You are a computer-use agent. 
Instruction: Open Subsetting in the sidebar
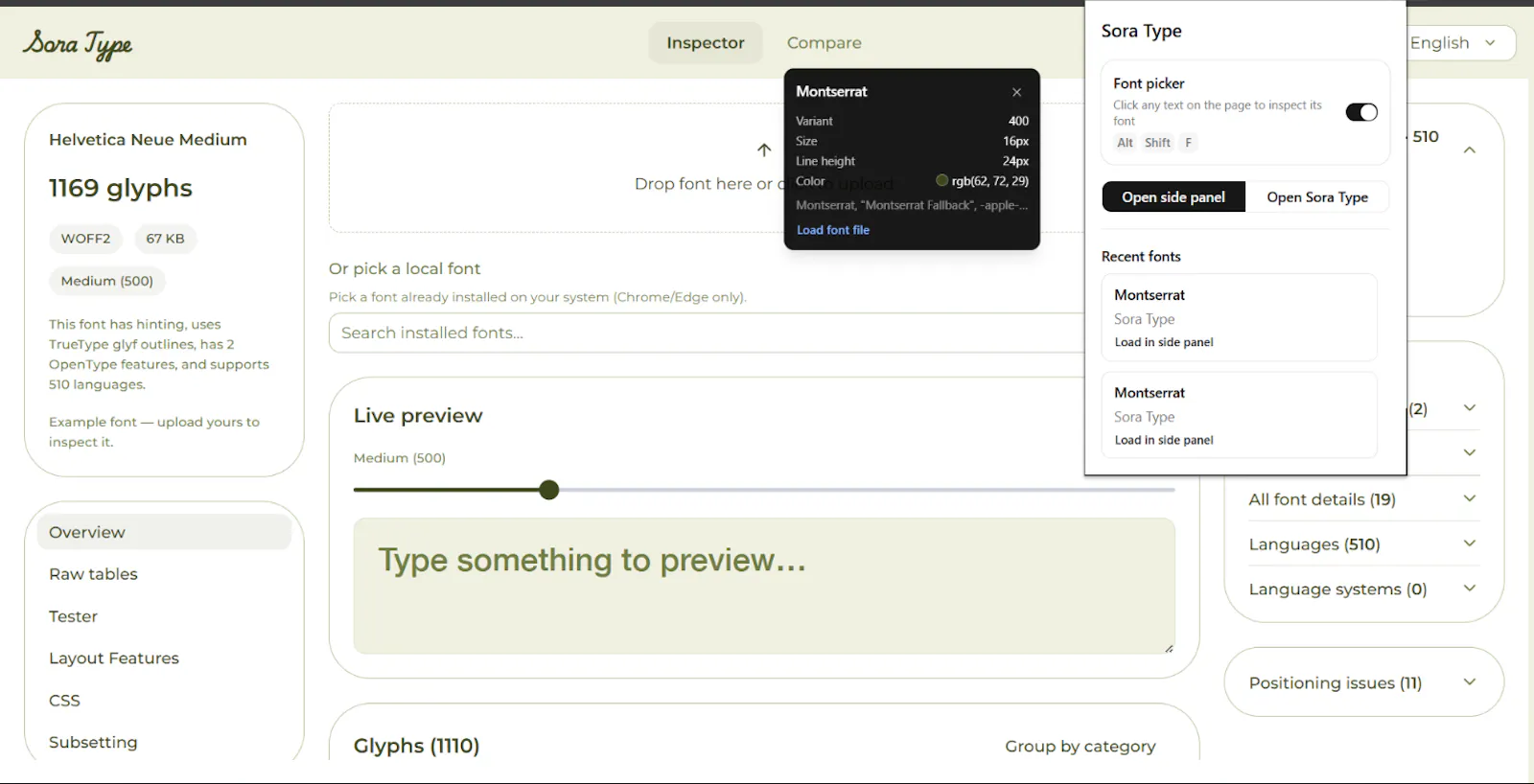point(93,743)
